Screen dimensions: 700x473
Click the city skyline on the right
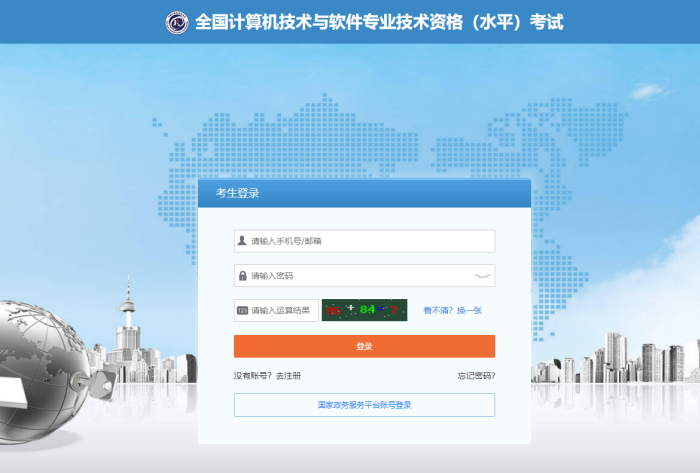click(616, 359)
